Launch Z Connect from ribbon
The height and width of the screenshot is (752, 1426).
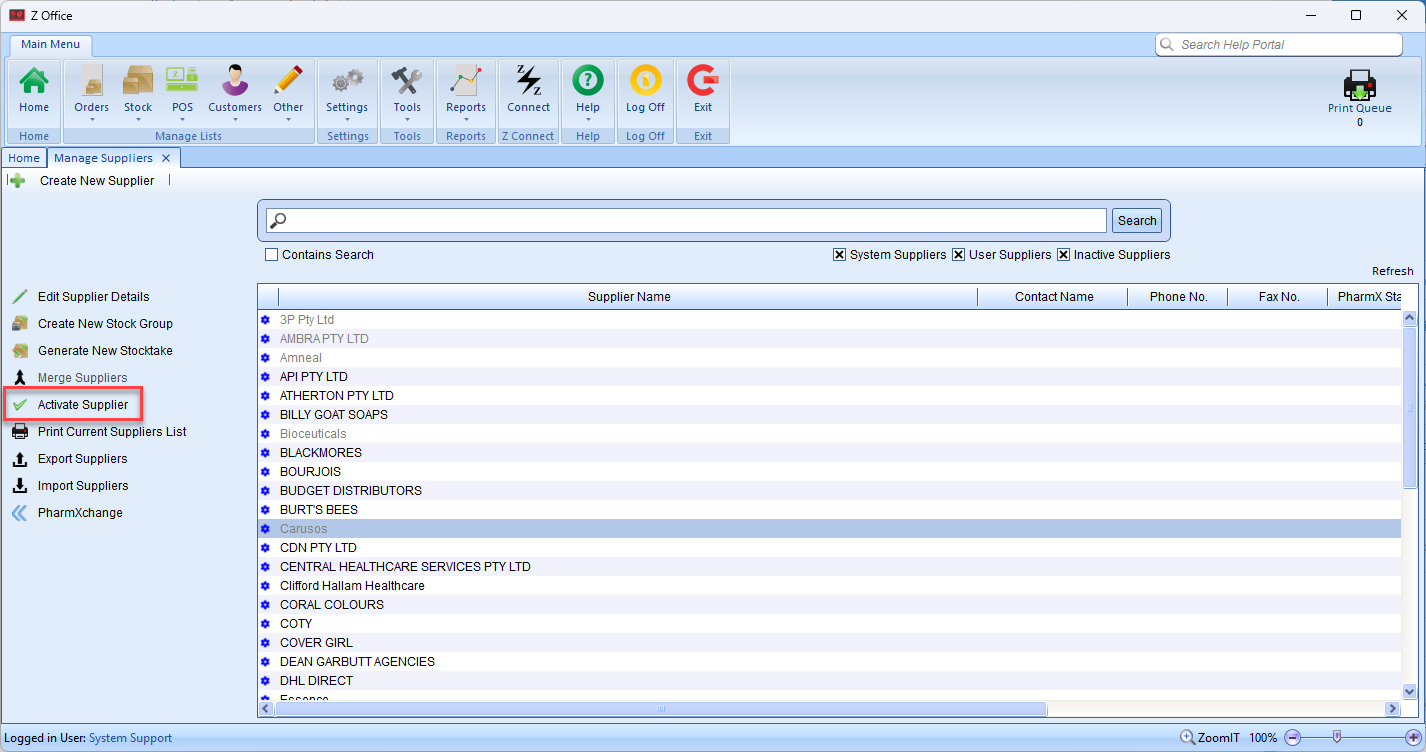pyautogui.click(x=529, y=81)
